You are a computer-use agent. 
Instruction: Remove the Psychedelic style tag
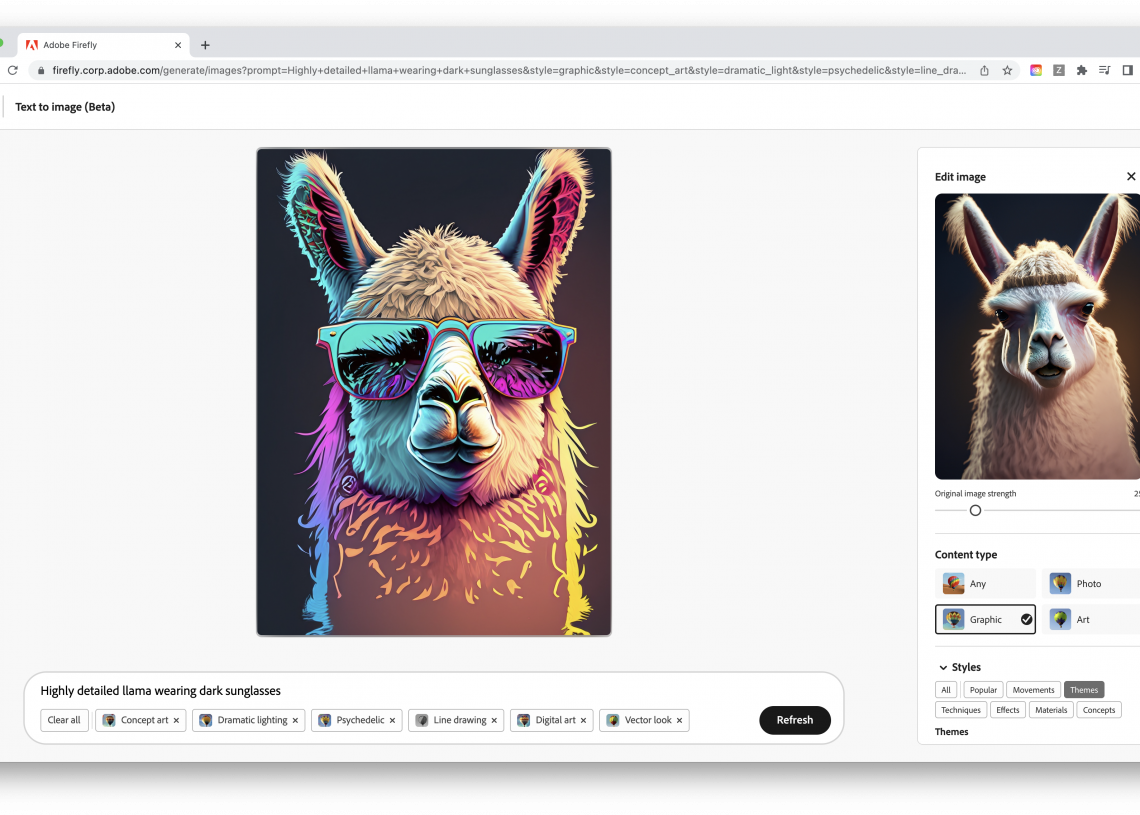(x=393, y=720)
